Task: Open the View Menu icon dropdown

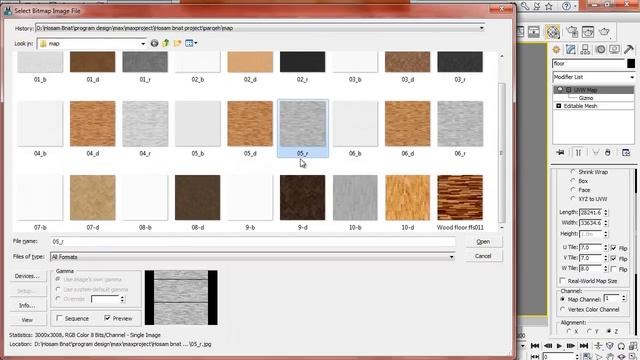Action: pyautogui.click(x=191, y=43)
